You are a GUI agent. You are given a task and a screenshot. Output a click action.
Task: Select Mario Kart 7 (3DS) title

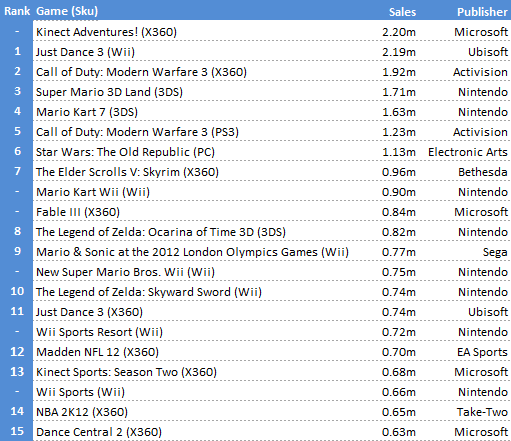point(87,112)
